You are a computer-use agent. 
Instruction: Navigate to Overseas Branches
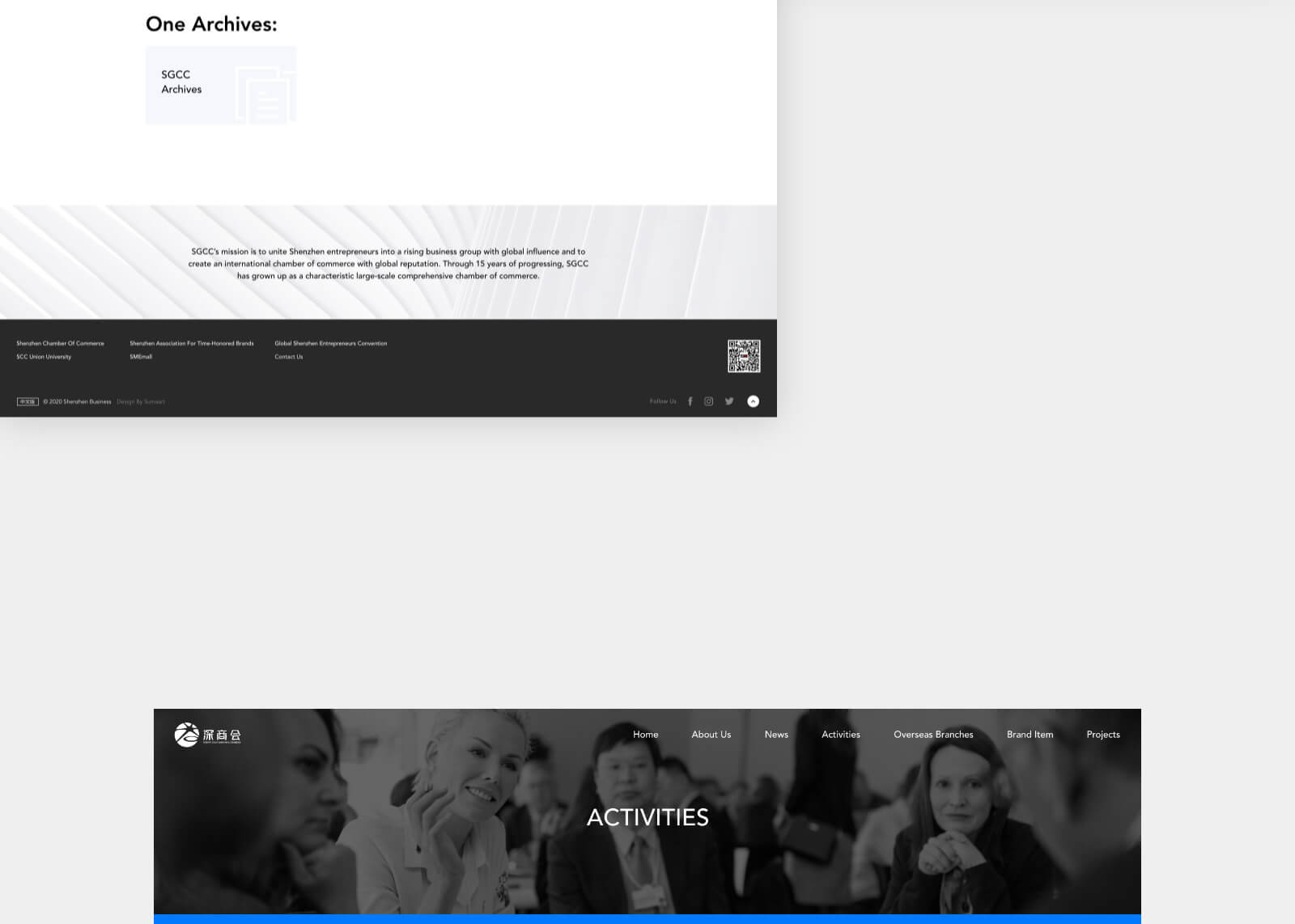pyautogui.click(x=933, y=735)
